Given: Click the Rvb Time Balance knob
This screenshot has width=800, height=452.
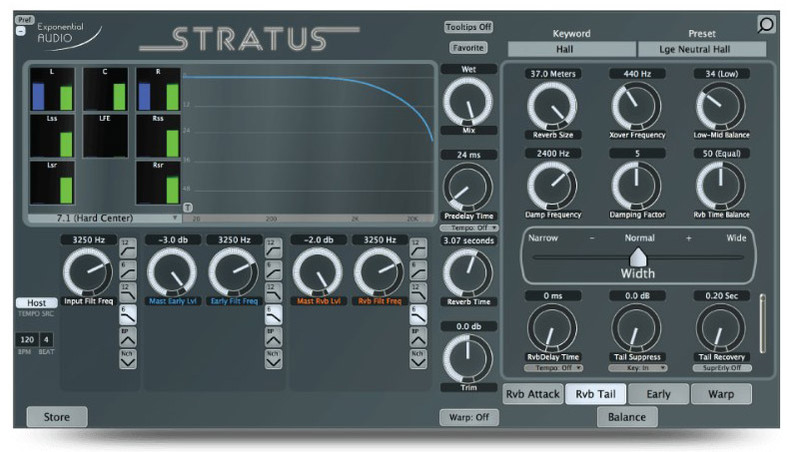Looking at the screenshot, I should [x=721, y=186].
